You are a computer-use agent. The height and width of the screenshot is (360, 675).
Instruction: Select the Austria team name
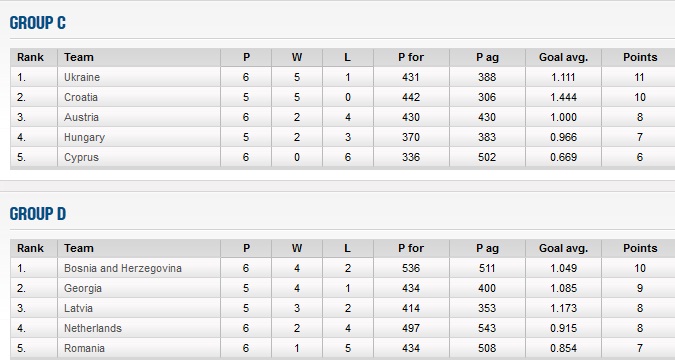click(81, 117)
